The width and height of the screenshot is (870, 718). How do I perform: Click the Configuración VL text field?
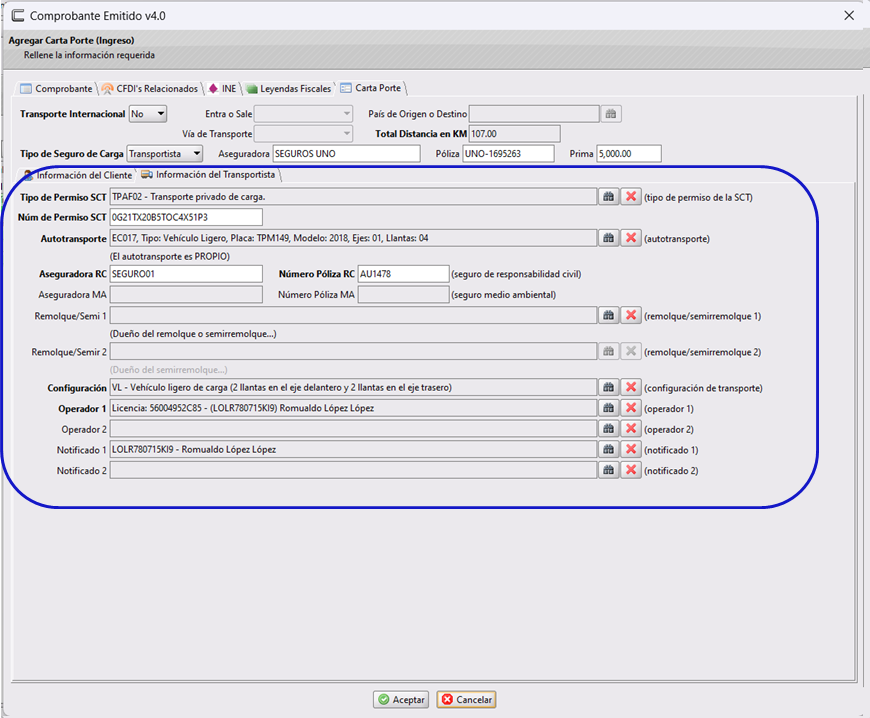[353, 387]
